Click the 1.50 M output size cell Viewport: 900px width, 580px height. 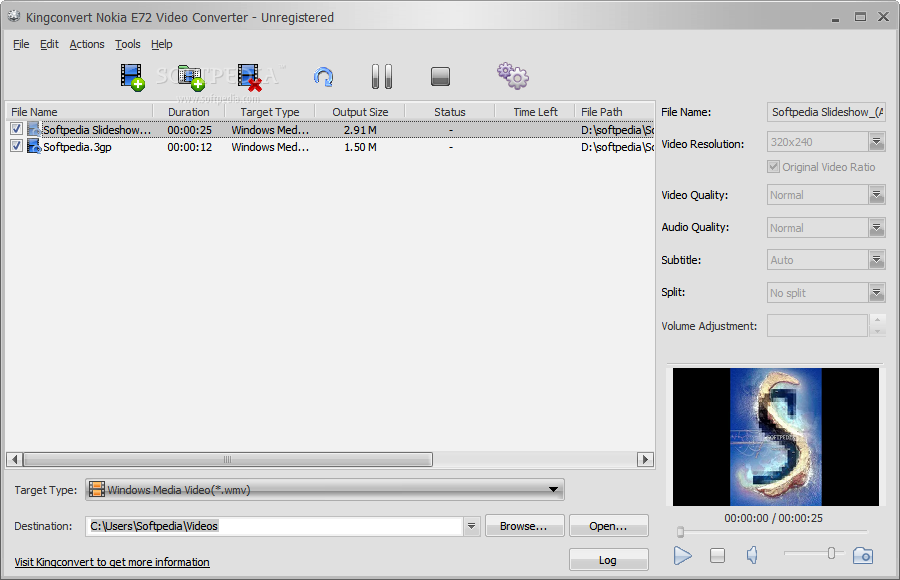pyautogui.click(x=360, y=147)
